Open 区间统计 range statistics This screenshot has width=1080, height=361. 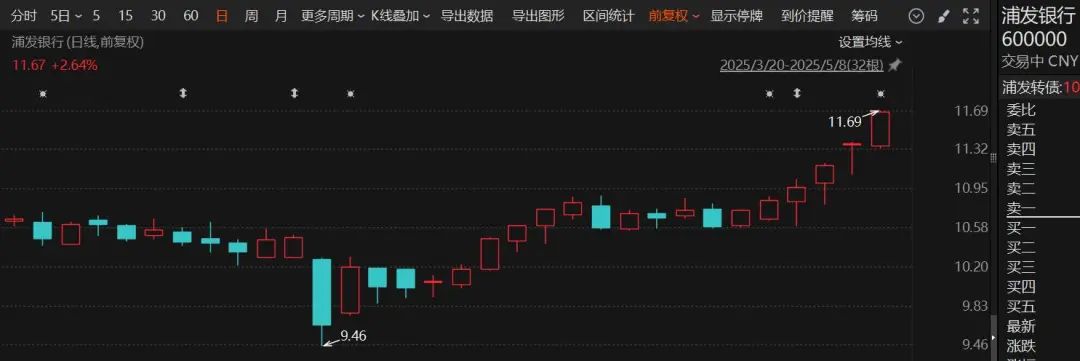(x=608, y=15)
